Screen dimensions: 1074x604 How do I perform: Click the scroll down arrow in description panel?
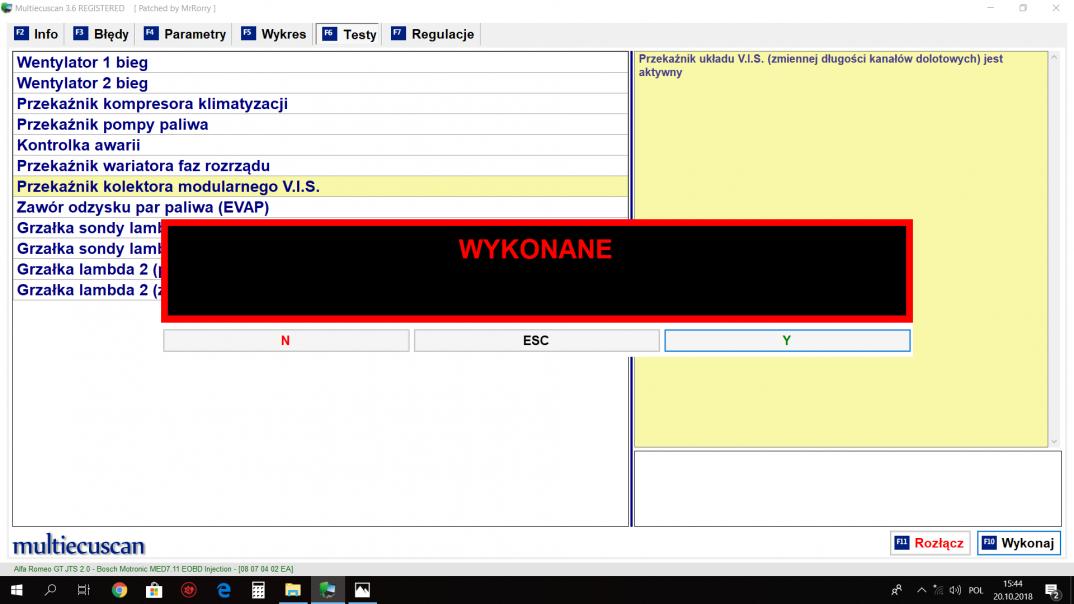pos(1054,442)
